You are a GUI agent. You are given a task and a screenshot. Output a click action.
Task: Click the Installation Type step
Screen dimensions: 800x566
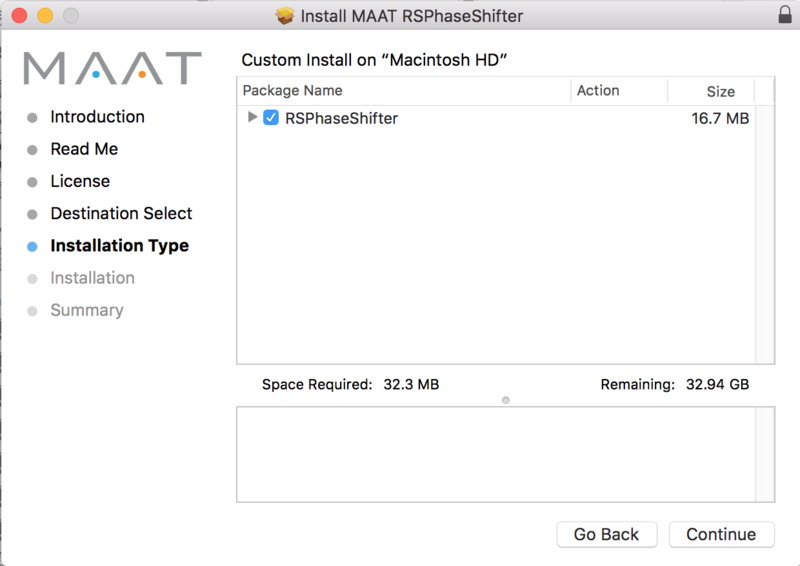(x=119, y=245)
